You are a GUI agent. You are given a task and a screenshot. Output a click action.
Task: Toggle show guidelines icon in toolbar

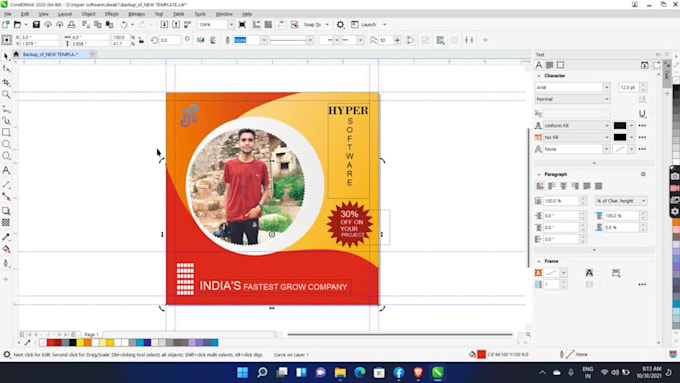(x=280, y=25)
